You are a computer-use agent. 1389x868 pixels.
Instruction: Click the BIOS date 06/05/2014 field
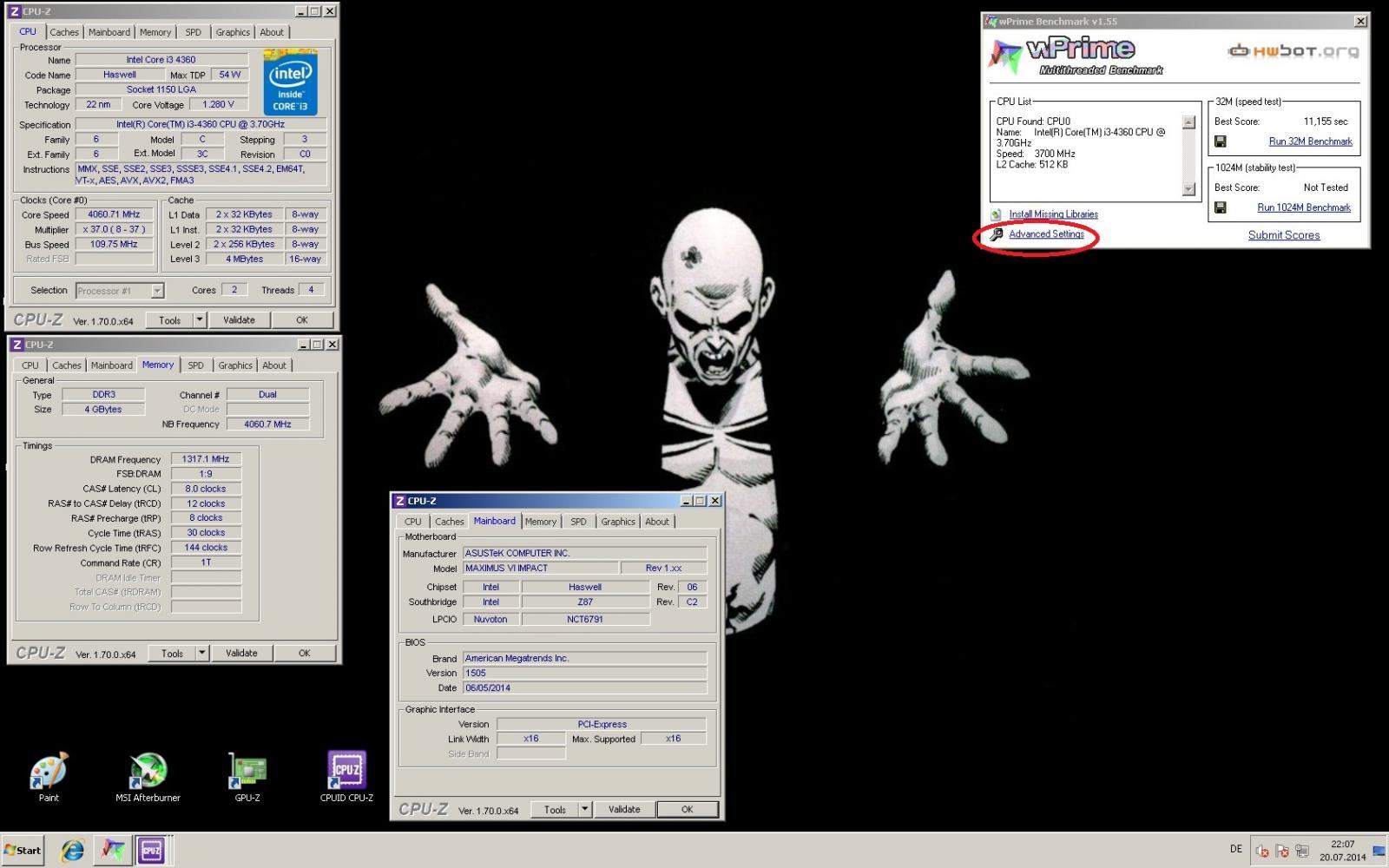(x=584, y=687)
